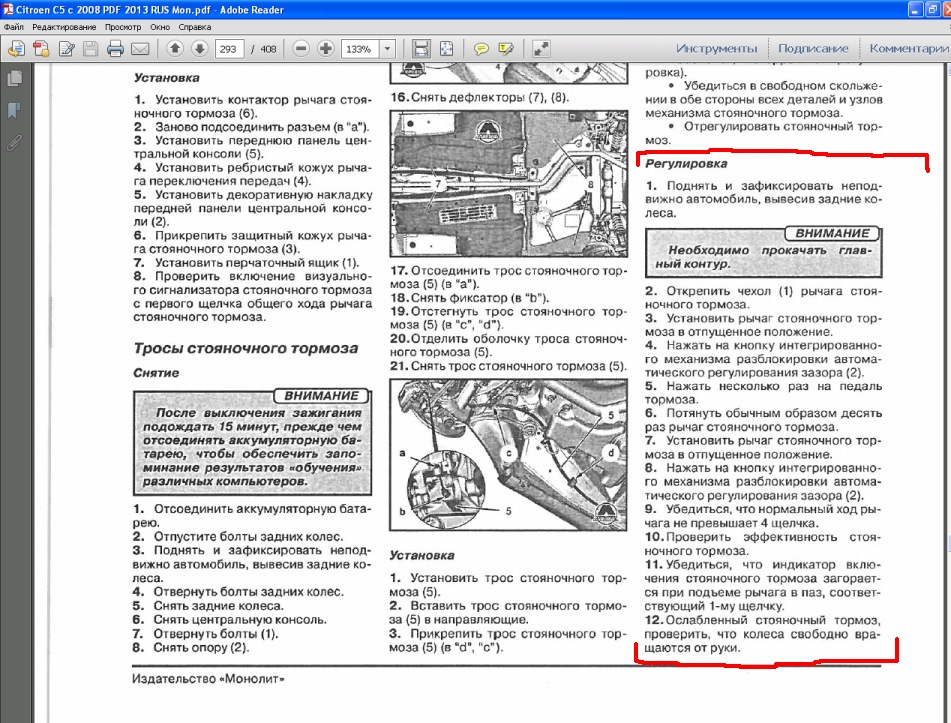The image size is (951, 723).
Task: Open the Инструменты pane
Action: coord(716,49)
